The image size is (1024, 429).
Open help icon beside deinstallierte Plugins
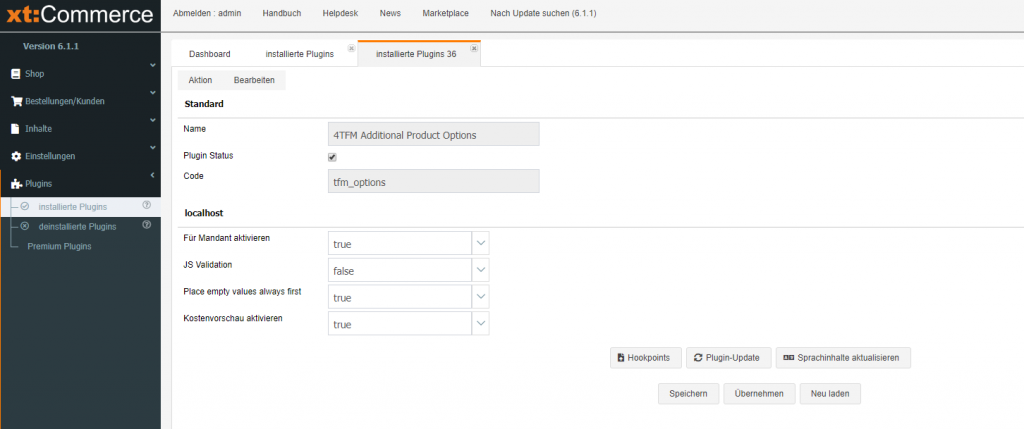click(146, 225)
